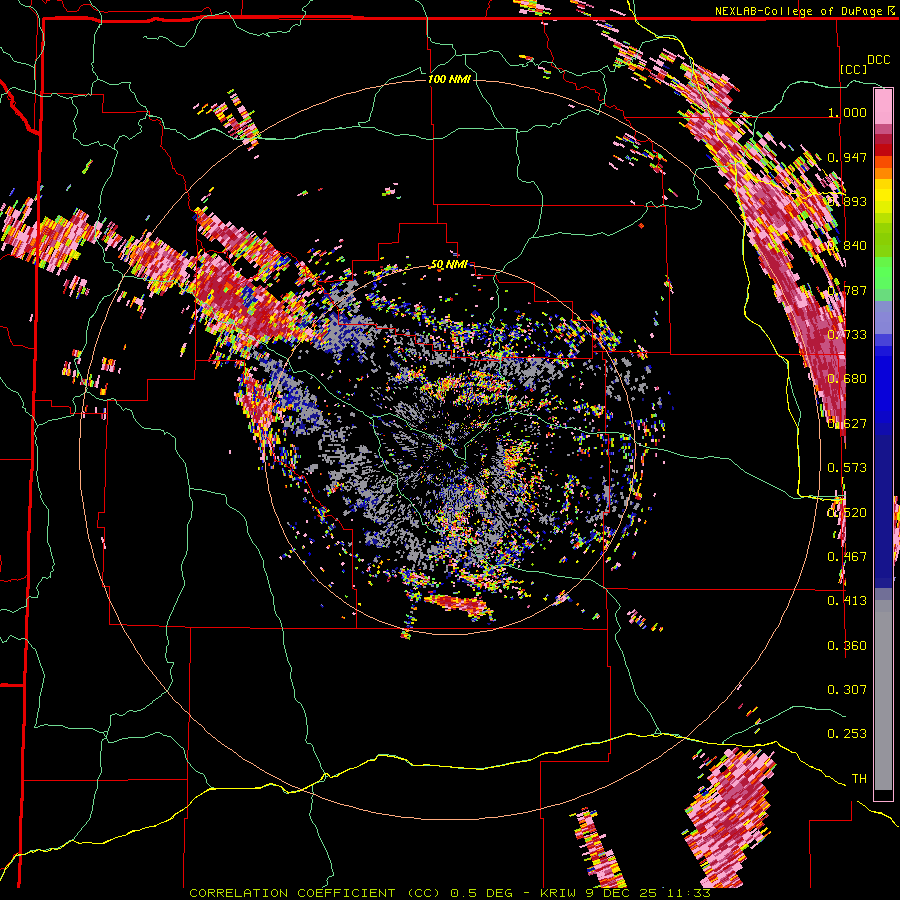Click the DCC label above the color scale
The height and width of the screenshot is (900, 900).
[x=878, y=60]
